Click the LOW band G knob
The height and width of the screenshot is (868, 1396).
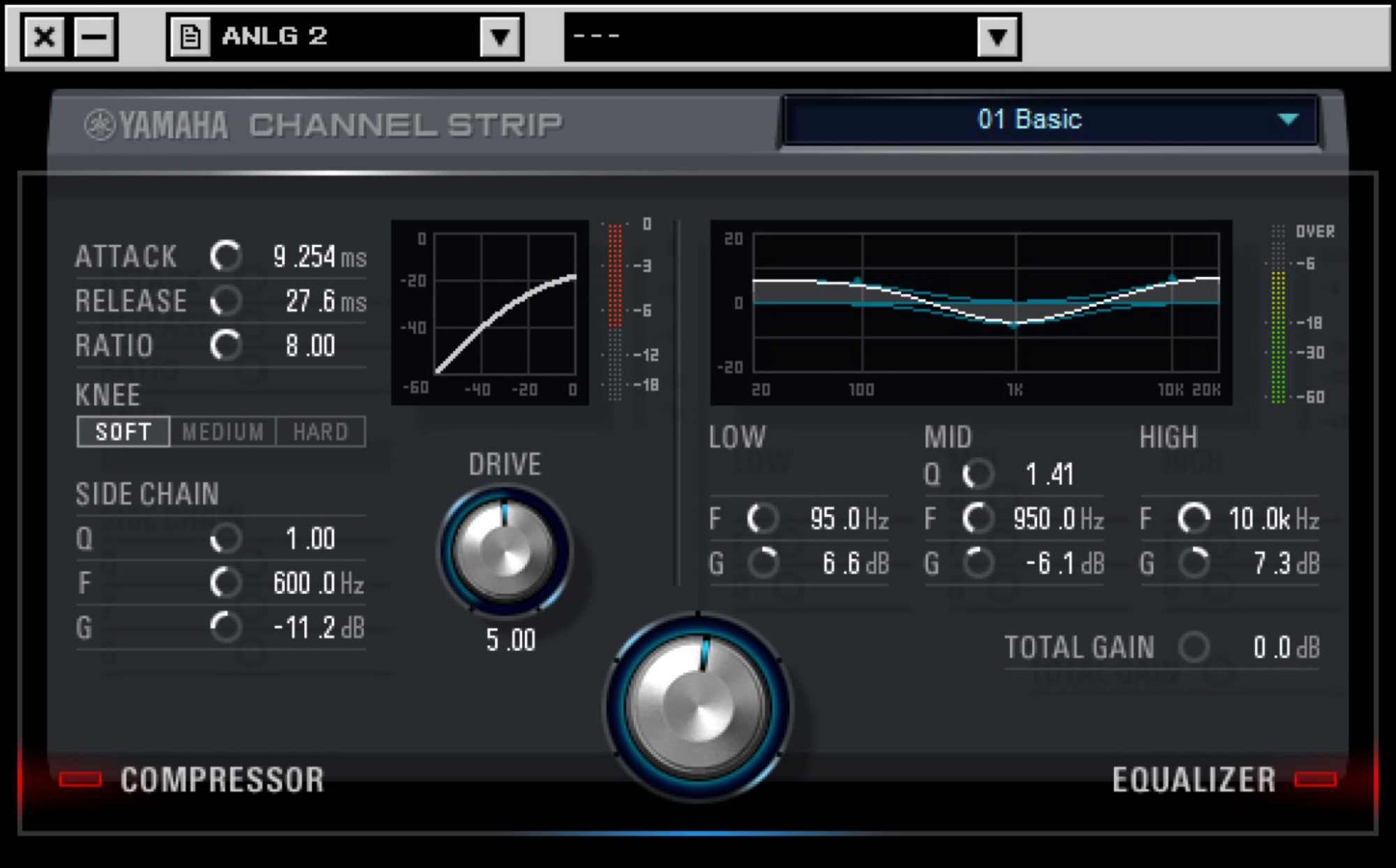point(762,563)
